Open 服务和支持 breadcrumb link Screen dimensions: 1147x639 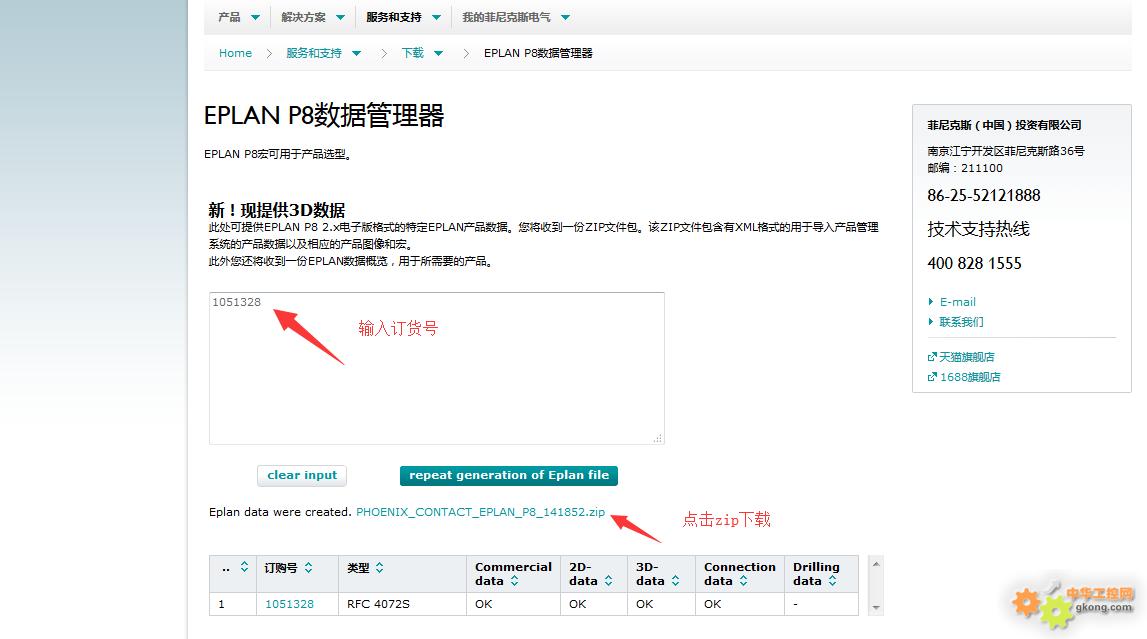click(x=314, y=53)
